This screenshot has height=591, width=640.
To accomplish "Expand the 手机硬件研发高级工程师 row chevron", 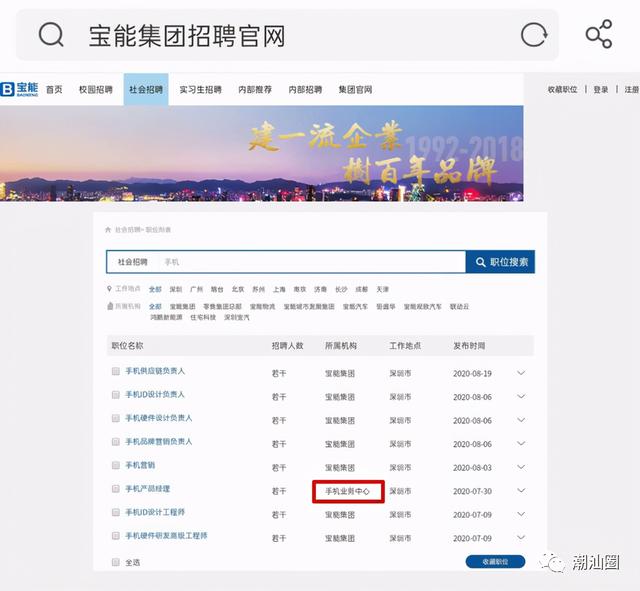I will 520,538.
